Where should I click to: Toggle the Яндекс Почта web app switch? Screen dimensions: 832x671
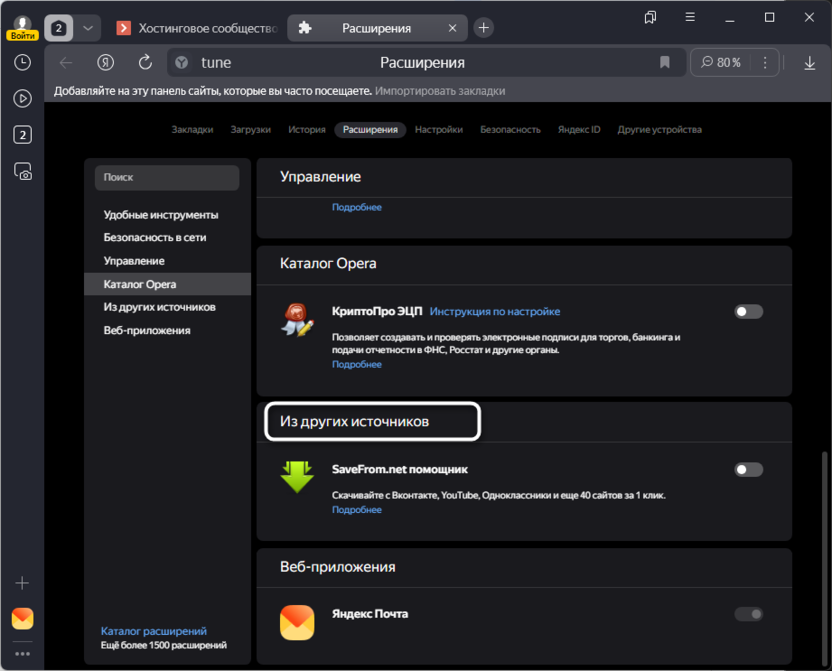coord(748,614)
